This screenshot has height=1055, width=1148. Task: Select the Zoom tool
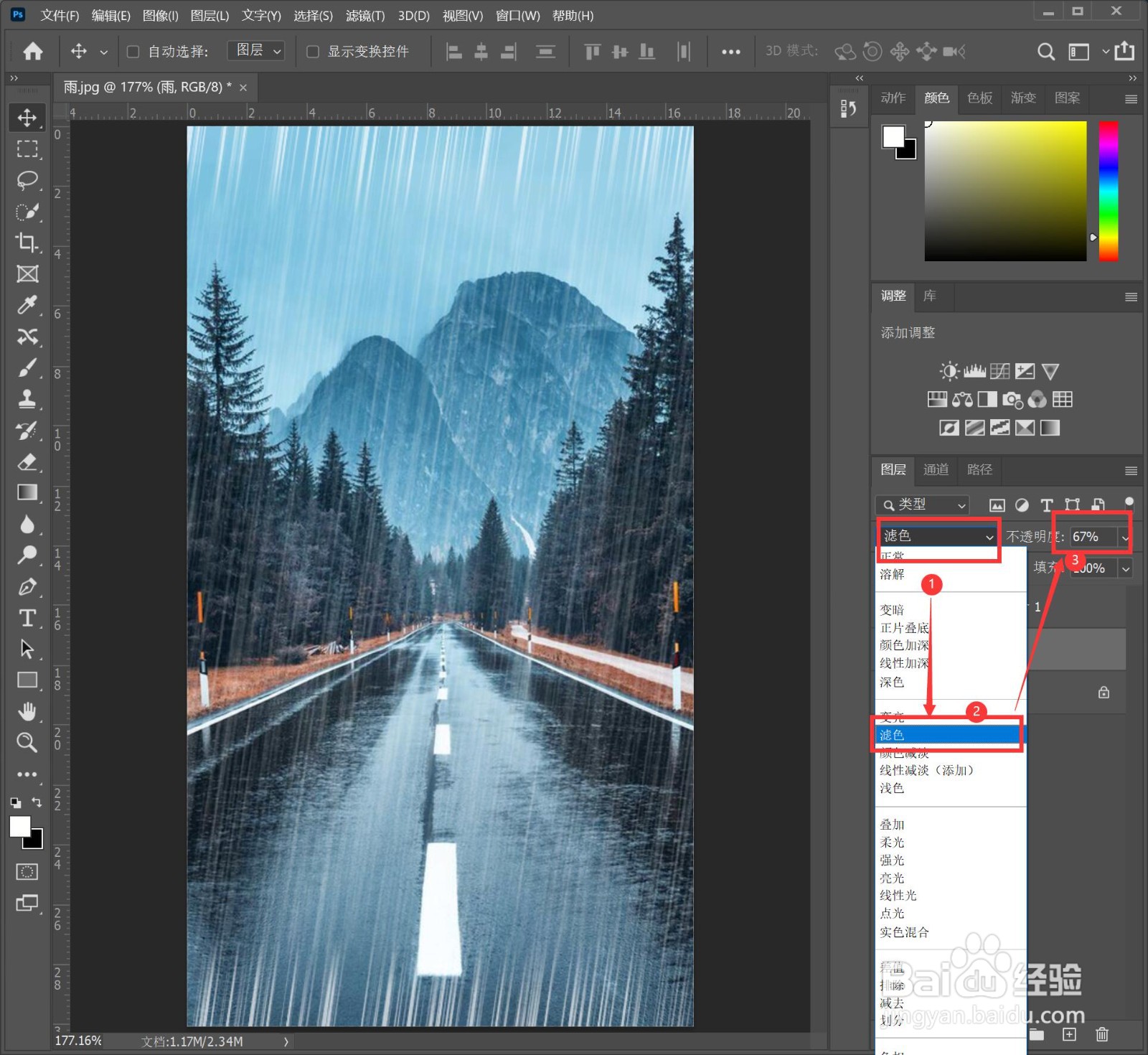[x=27, y=742]
